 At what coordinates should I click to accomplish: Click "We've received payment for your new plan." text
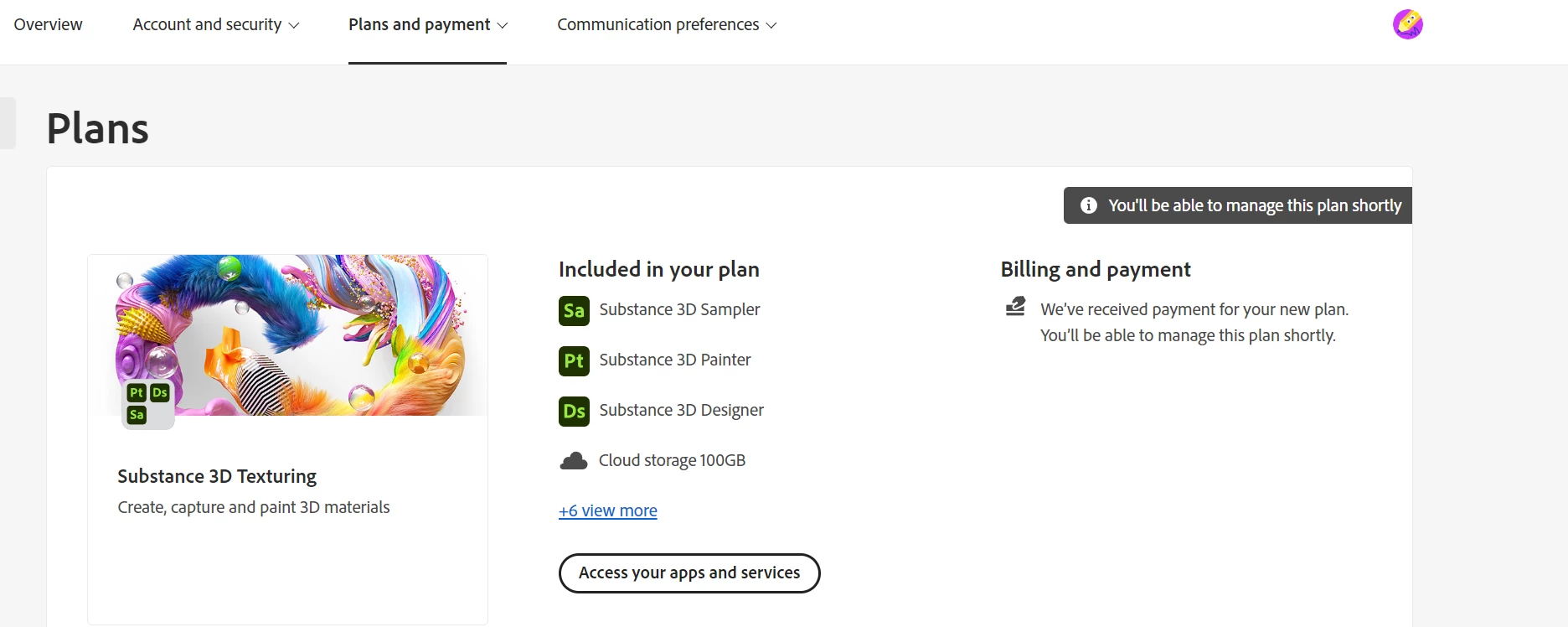[x=1194, y=309]
